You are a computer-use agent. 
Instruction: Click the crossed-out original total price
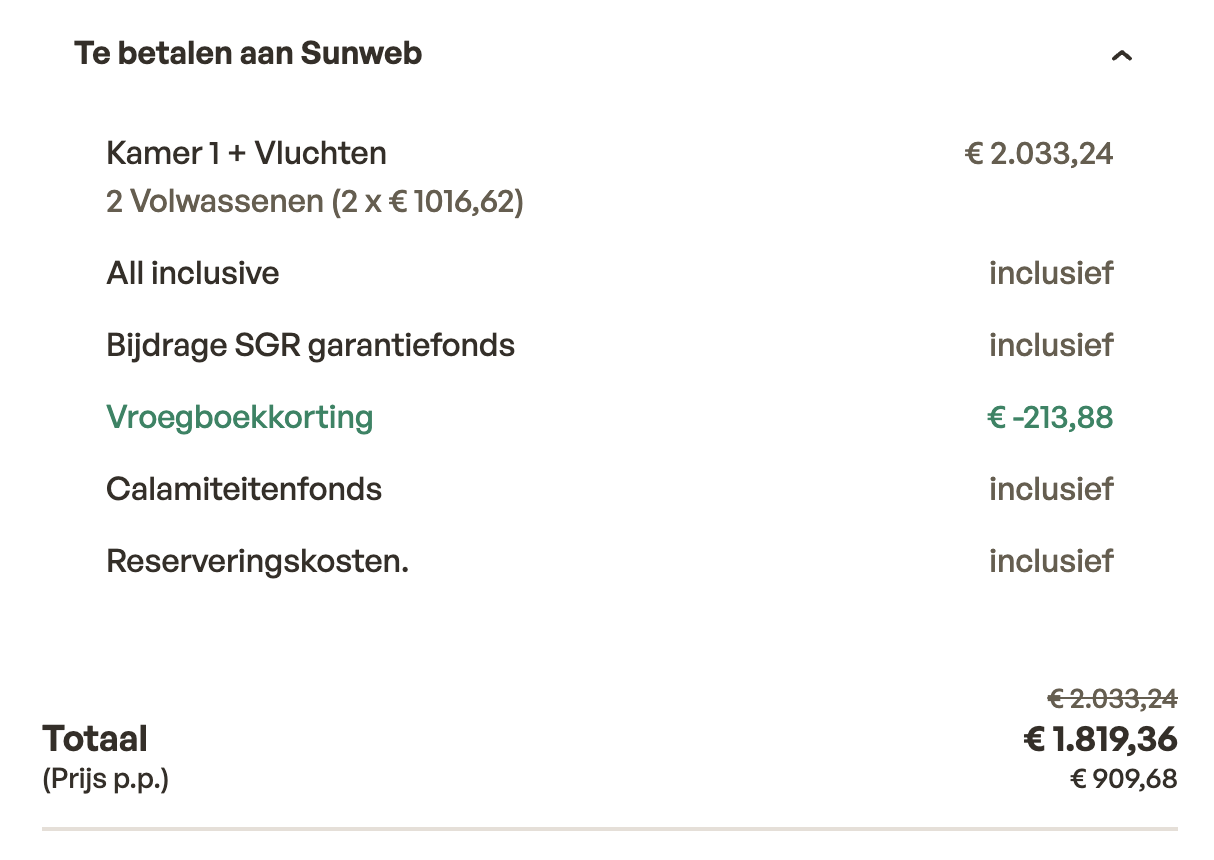(x=1112, y=698)
